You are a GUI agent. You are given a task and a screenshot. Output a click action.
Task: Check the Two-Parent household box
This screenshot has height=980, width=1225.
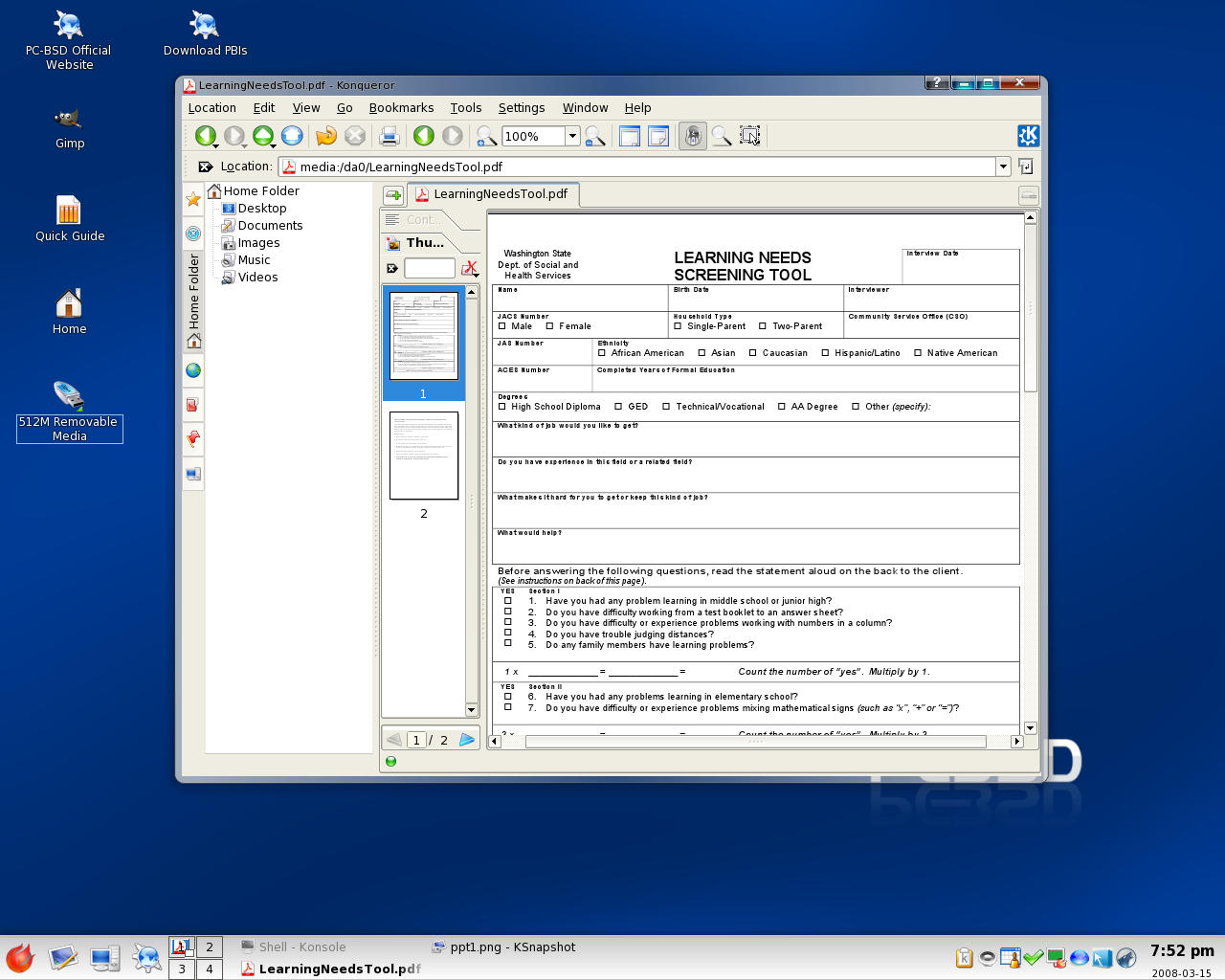[763, 326]
